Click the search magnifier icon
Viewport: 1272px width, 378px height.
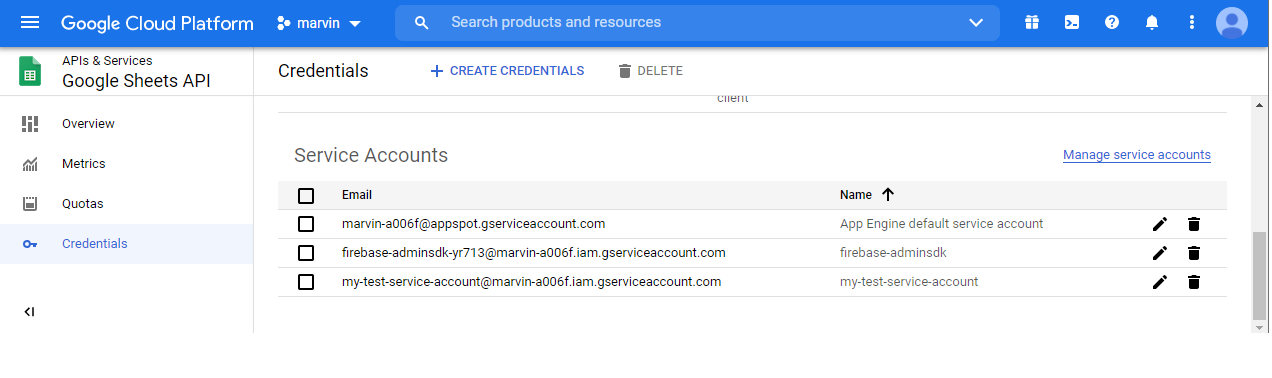click(x=422, y=22)
